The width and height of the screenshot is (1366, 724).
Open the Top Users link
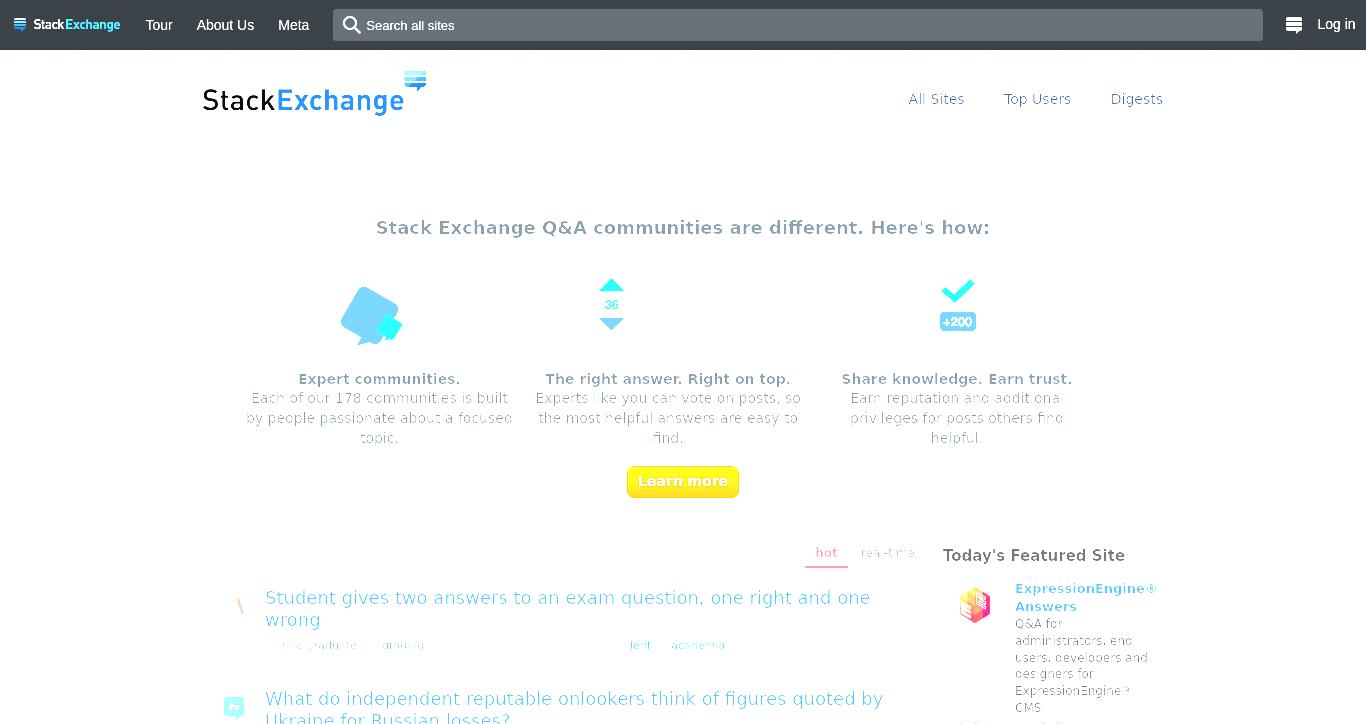1037,99
